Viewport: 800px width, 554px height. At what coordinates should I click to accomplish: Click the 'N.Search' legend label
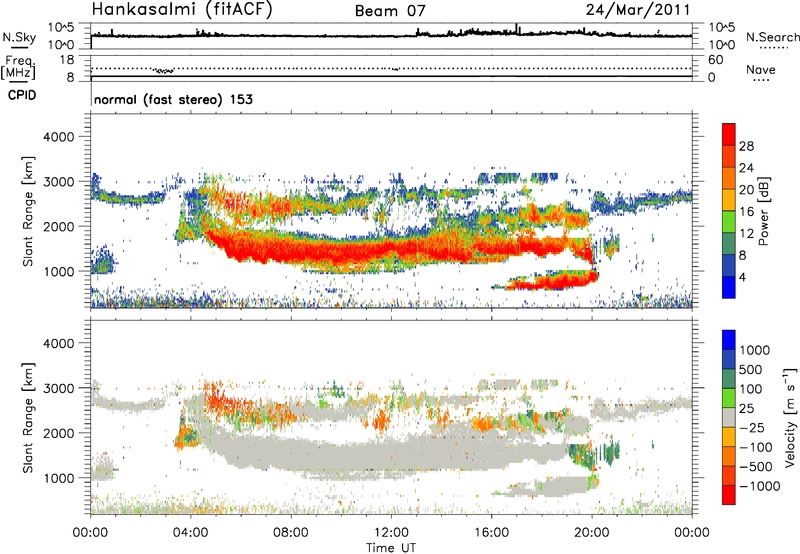[772, 37]
